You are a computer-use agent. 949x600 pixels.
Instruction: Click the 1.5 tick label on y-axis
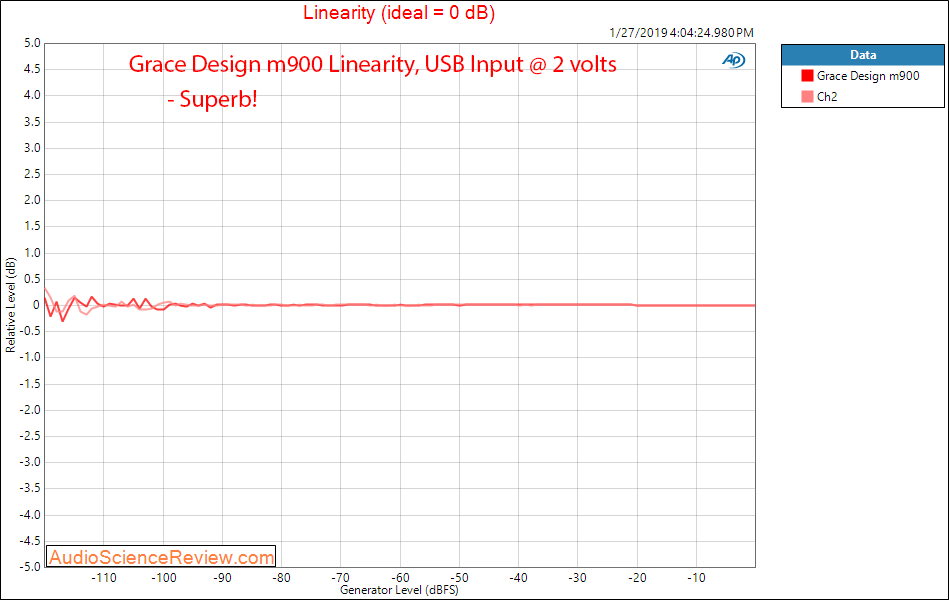(x=32, y=226)
